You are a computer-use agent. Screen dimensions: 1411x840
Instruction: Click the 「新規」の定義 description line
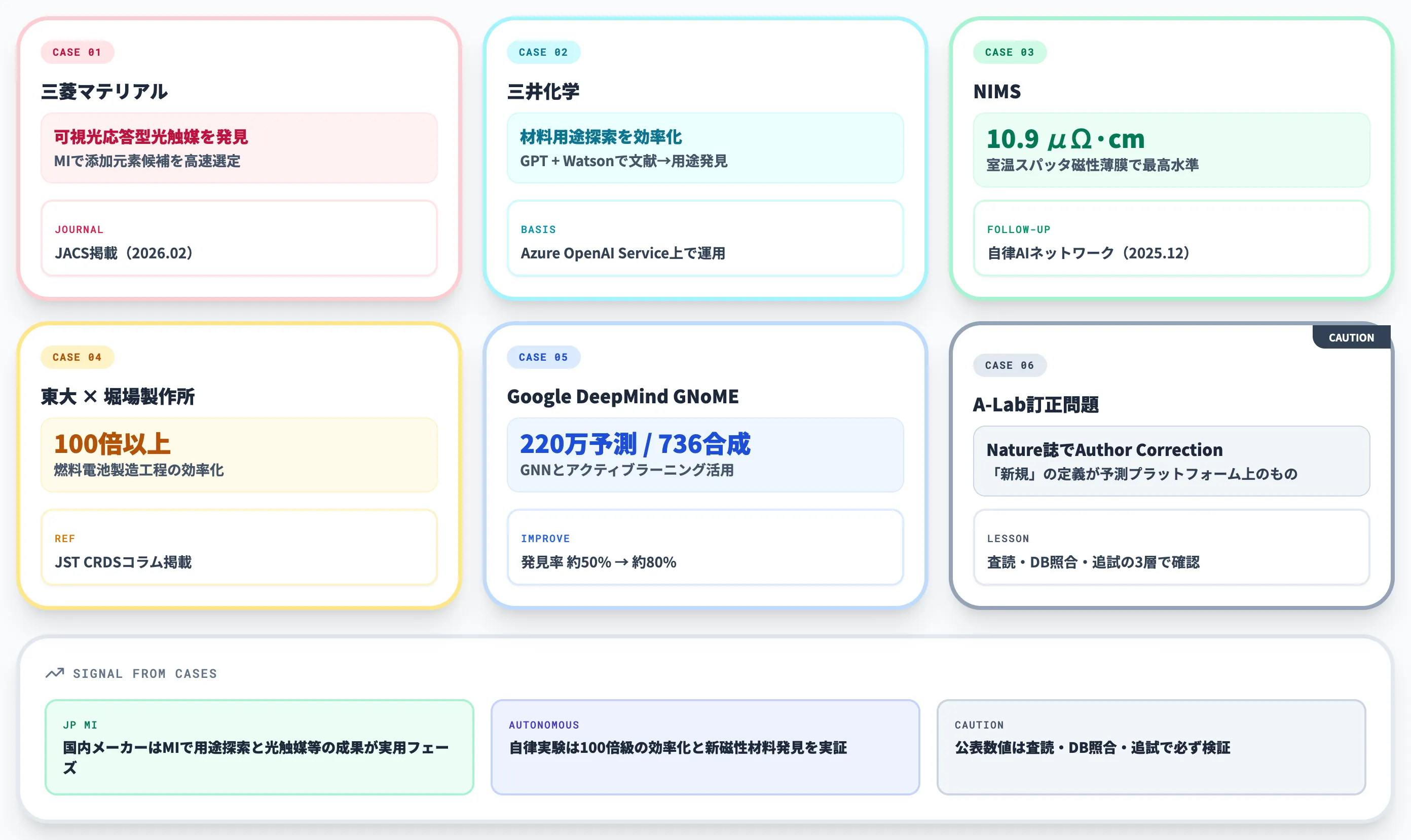1141,474
